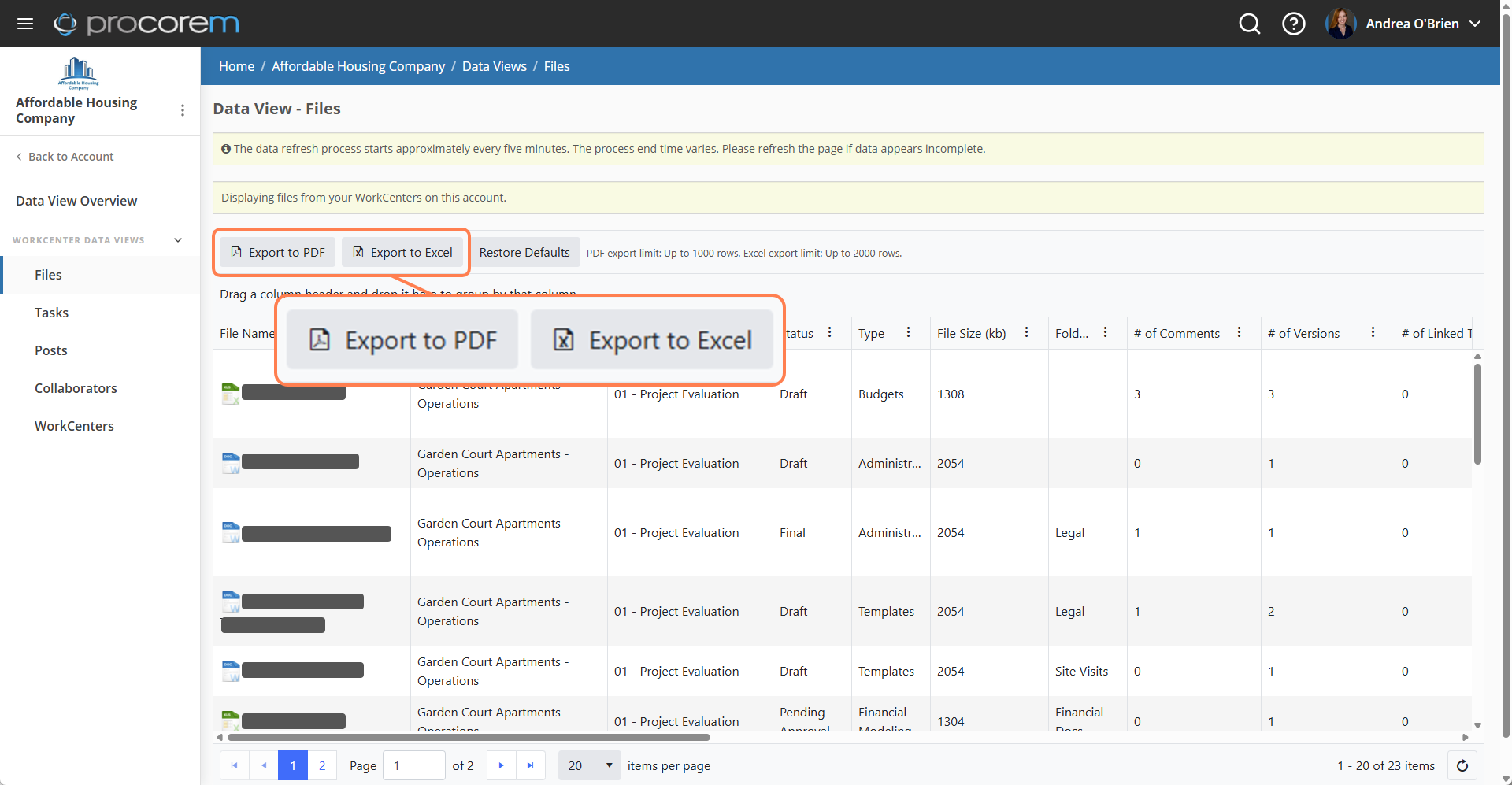Open the # of Versions column menu
Image resolution: width=1512 pixels, height=785 pixels.
[x=1373, y=333]
